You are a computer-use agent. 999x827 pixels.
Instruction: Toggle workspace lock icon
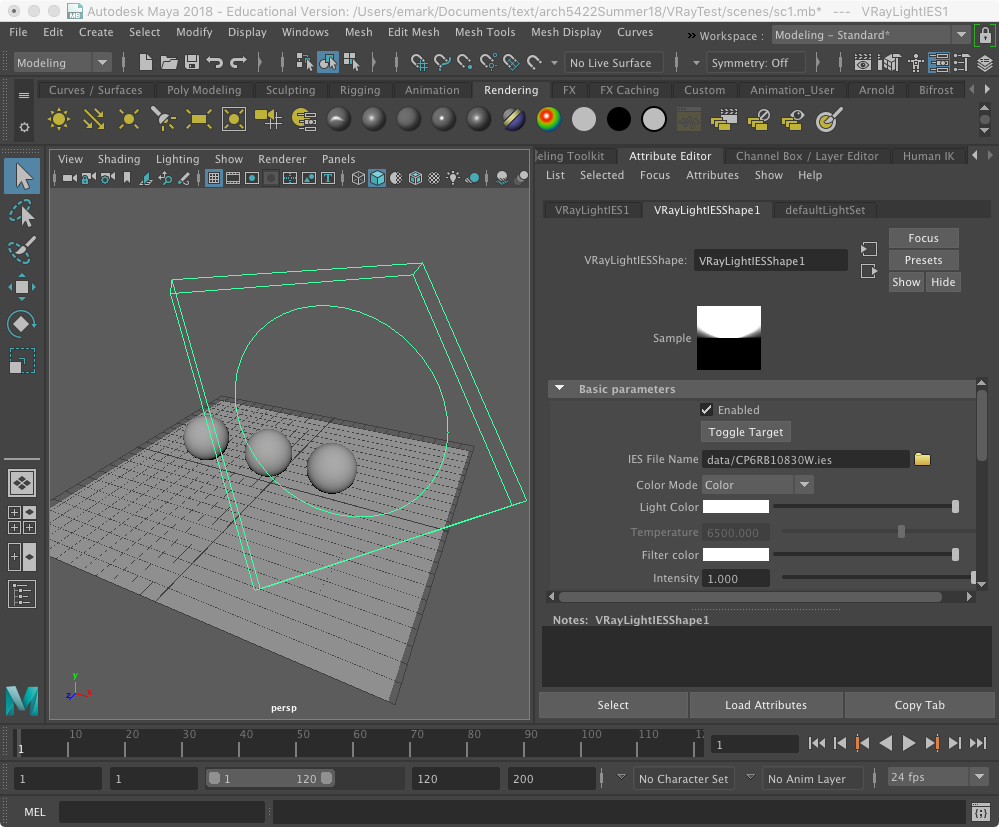pyautogui.click(x=985, y=36)
